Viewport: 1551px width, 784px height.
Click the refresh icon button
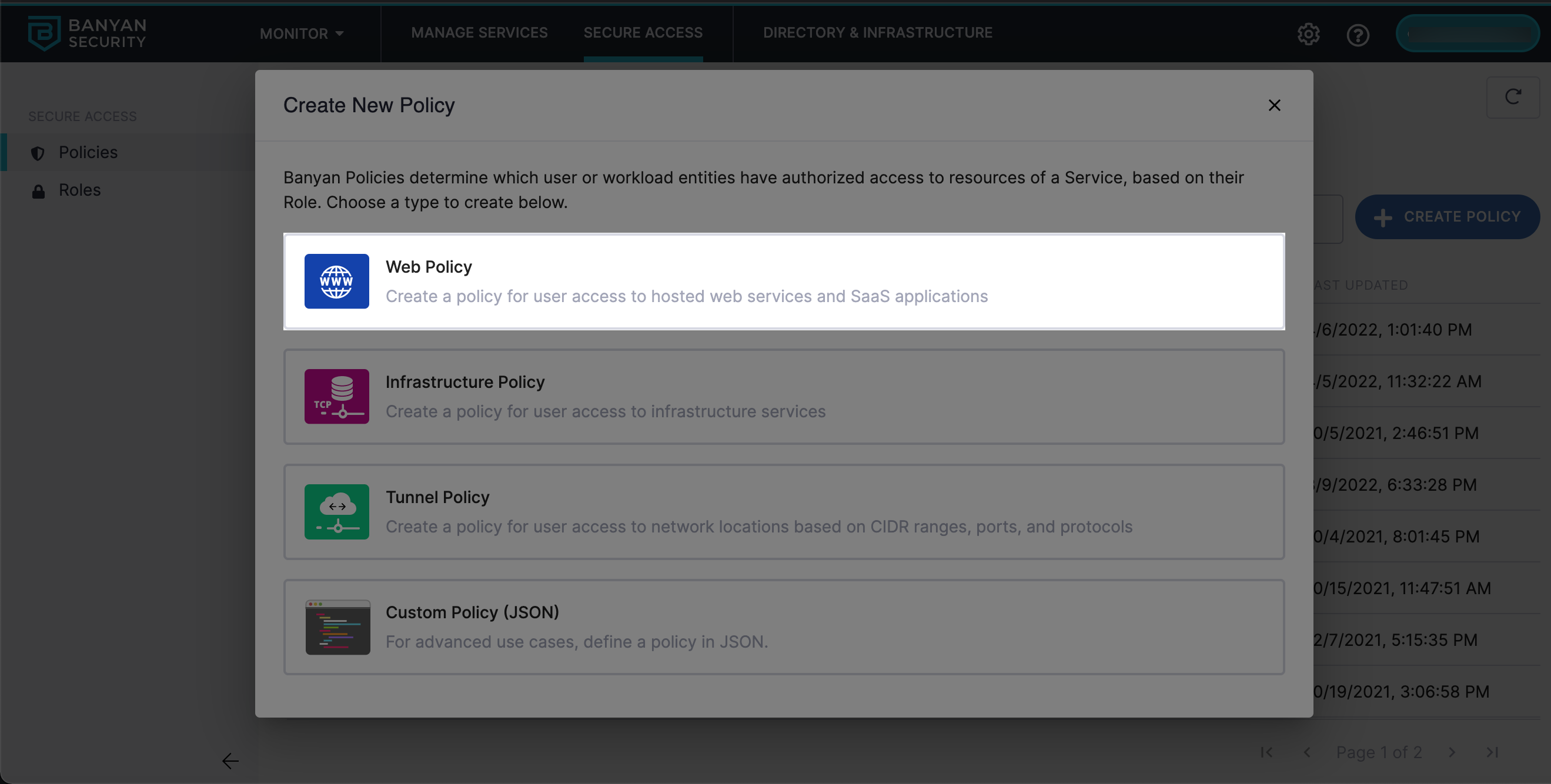(1512, 97)
